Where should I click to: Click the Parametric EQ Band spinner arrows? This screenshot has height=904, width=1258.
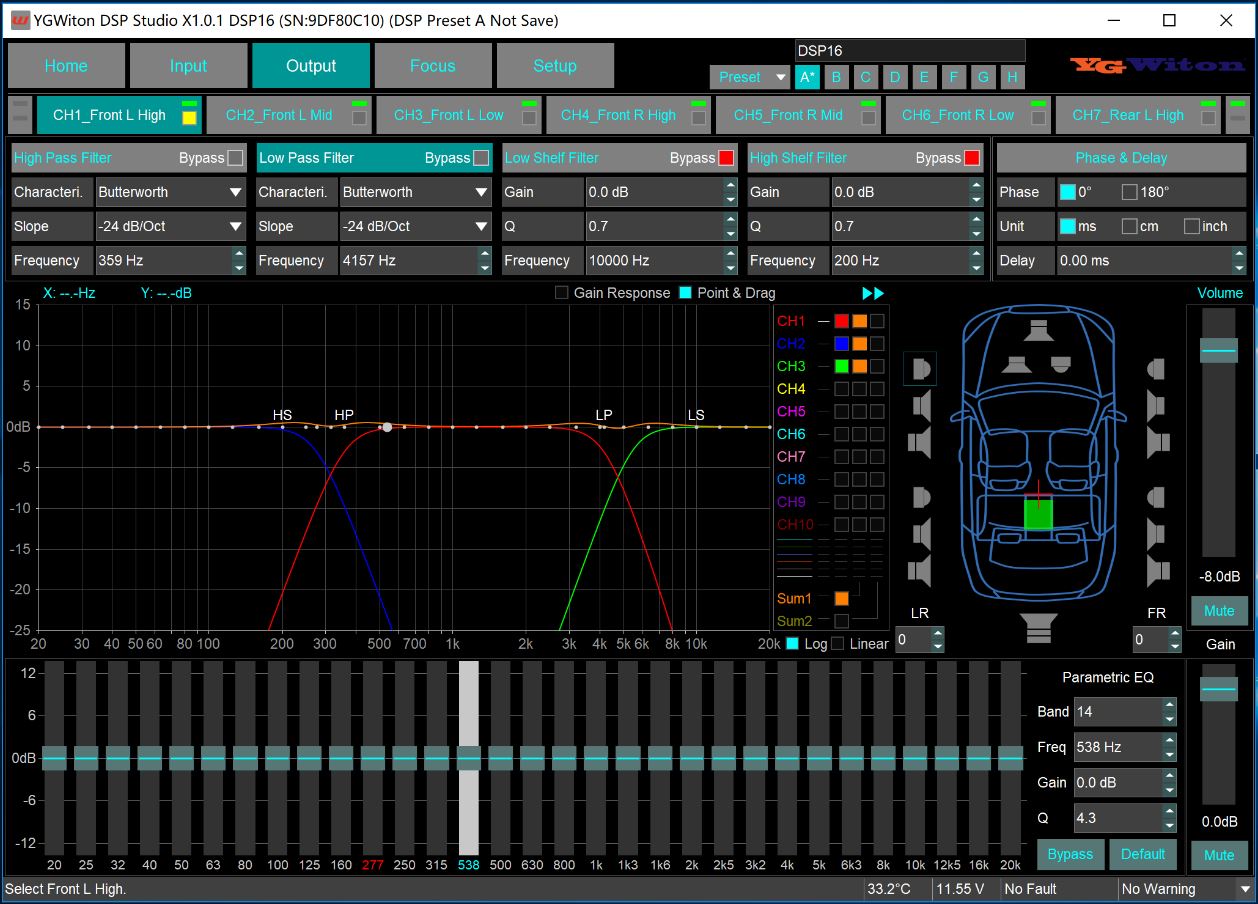(1169, 712)
